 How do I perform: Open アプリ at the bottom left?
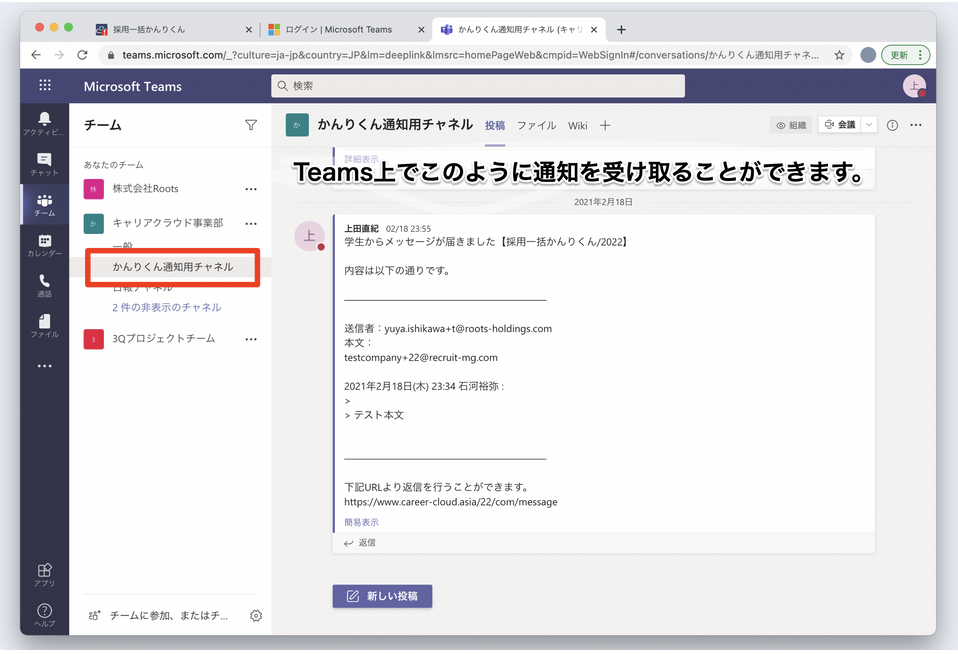[x=44, y=570]
